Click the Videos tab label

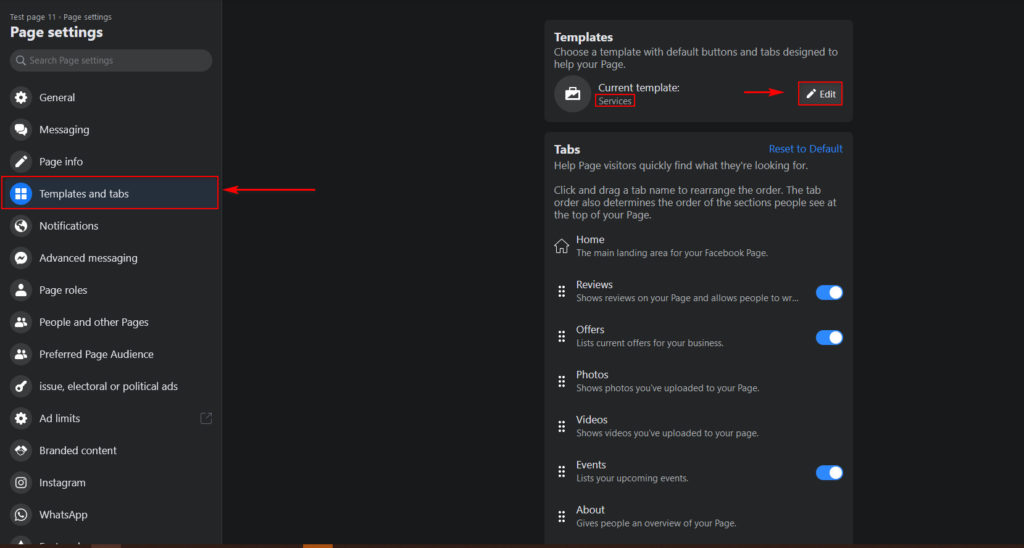click(x=592, y=420)
